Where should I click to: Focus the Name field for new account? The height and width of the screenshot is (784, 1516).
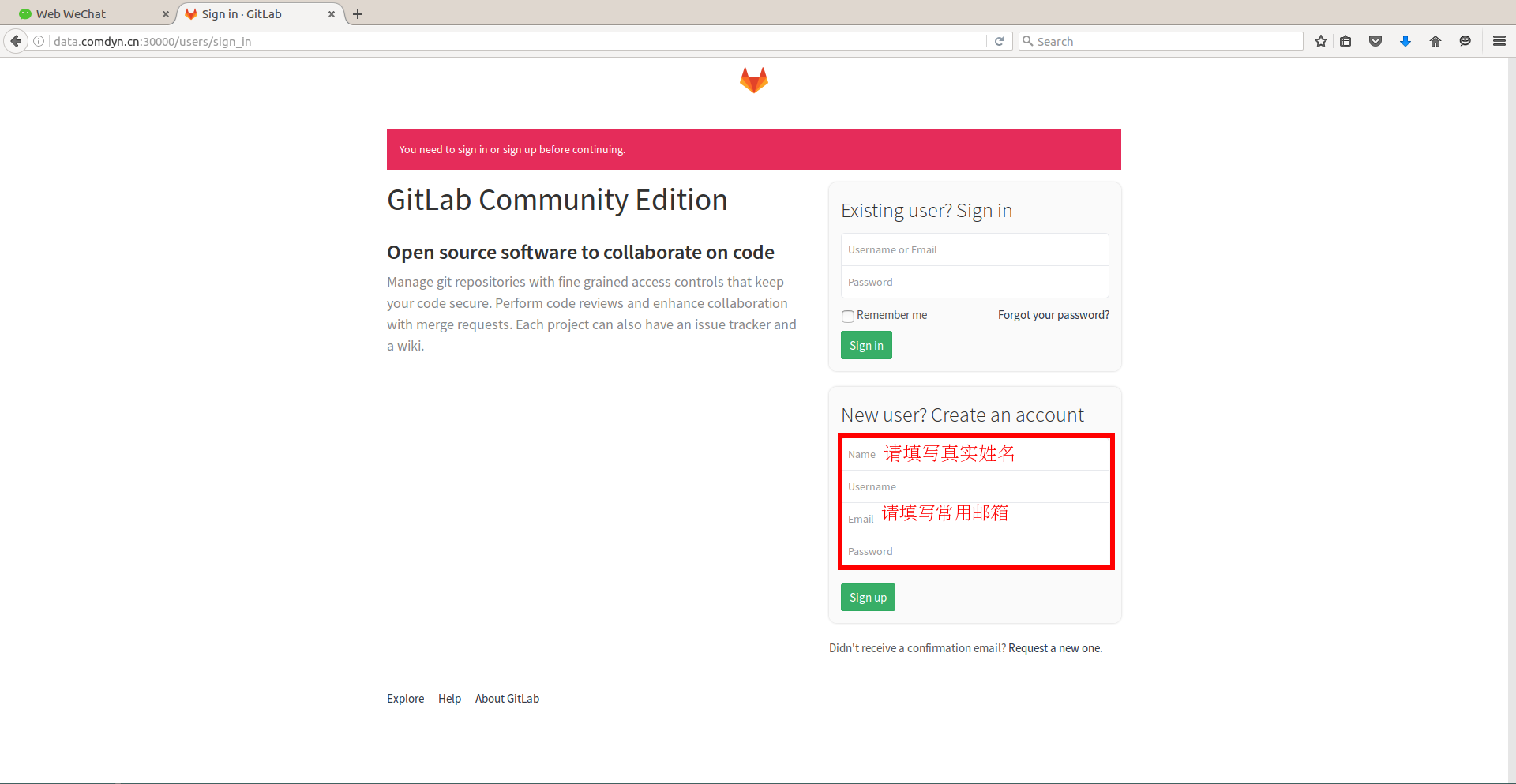[975, 454]
